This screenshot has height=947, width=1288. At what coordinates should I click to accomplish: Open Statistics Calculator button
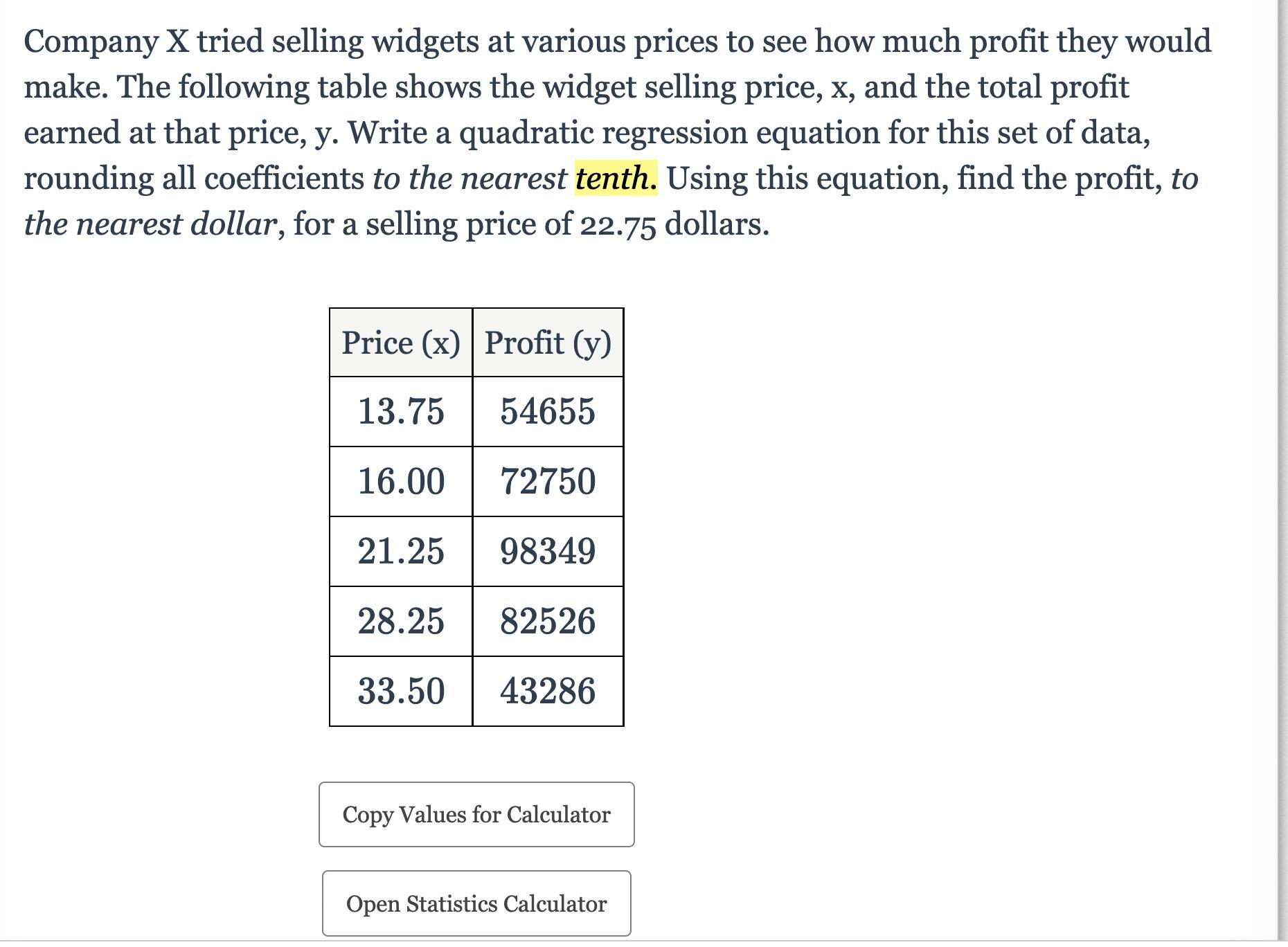[476, 903]
